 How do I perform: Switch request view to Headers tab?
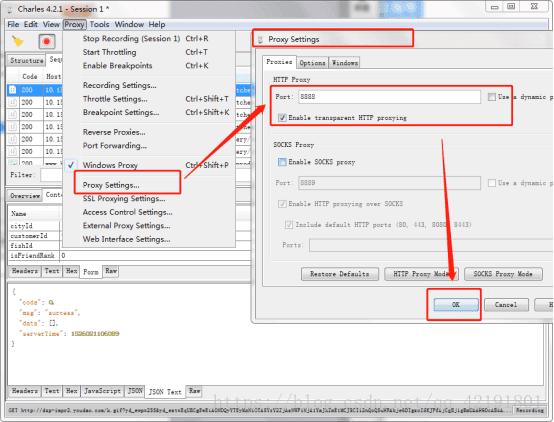25,271
